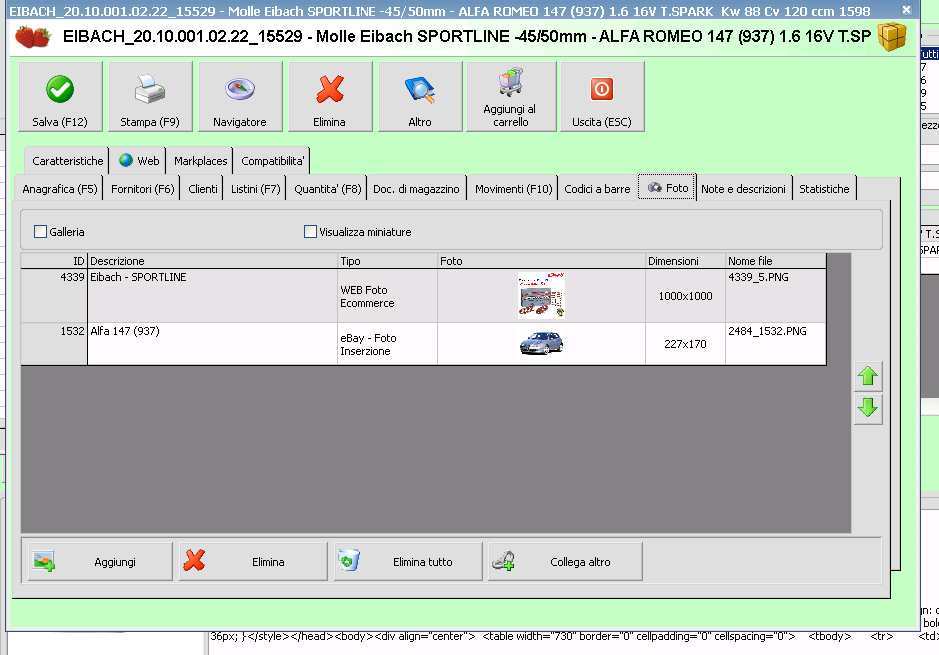Click file name 2484_1532.PNG
939x655 pixels.
tap(767, 331)
